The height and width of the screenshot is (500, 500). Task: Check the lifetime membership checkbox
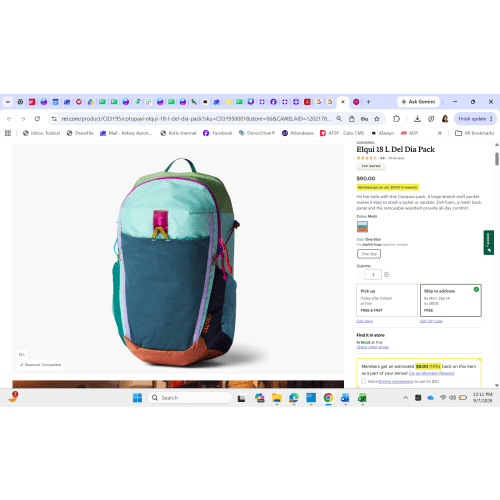click(363, 381)
